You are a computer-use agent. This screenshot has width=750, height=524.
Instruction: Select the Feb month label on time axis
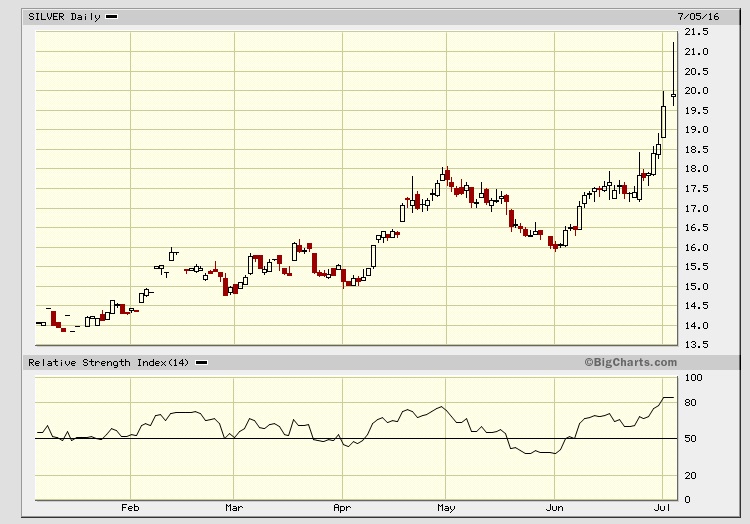(130, 507)
